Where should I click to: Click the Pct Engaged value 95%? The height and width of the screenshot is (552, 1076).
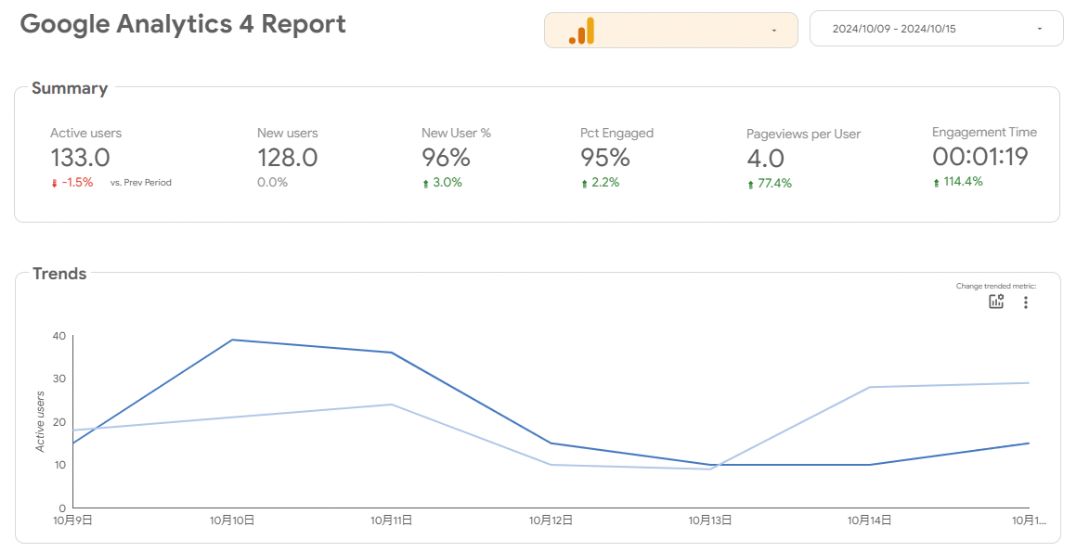click(605, 158)
